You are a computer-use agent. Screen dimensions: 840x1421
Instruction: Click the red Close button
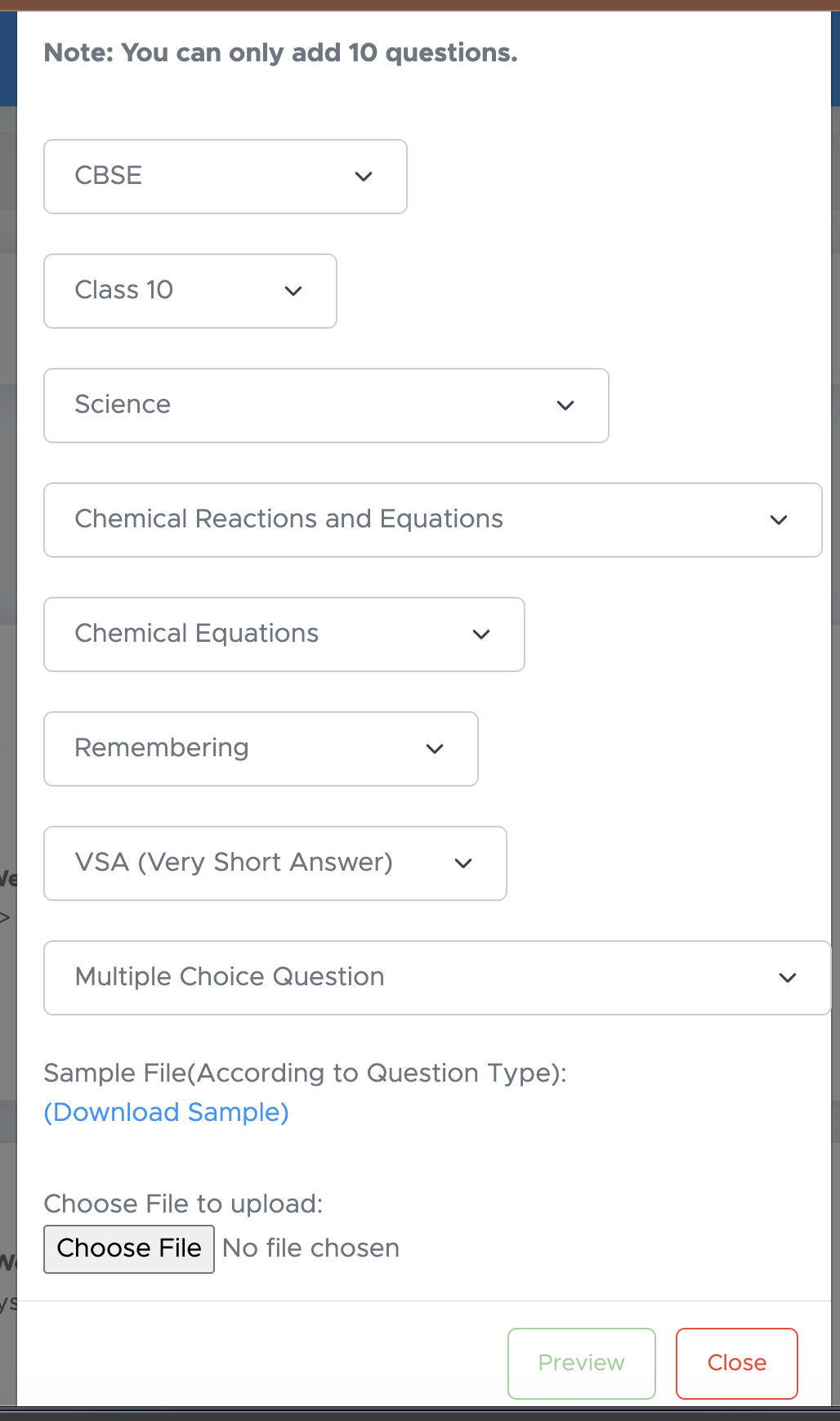point(736,1363)
